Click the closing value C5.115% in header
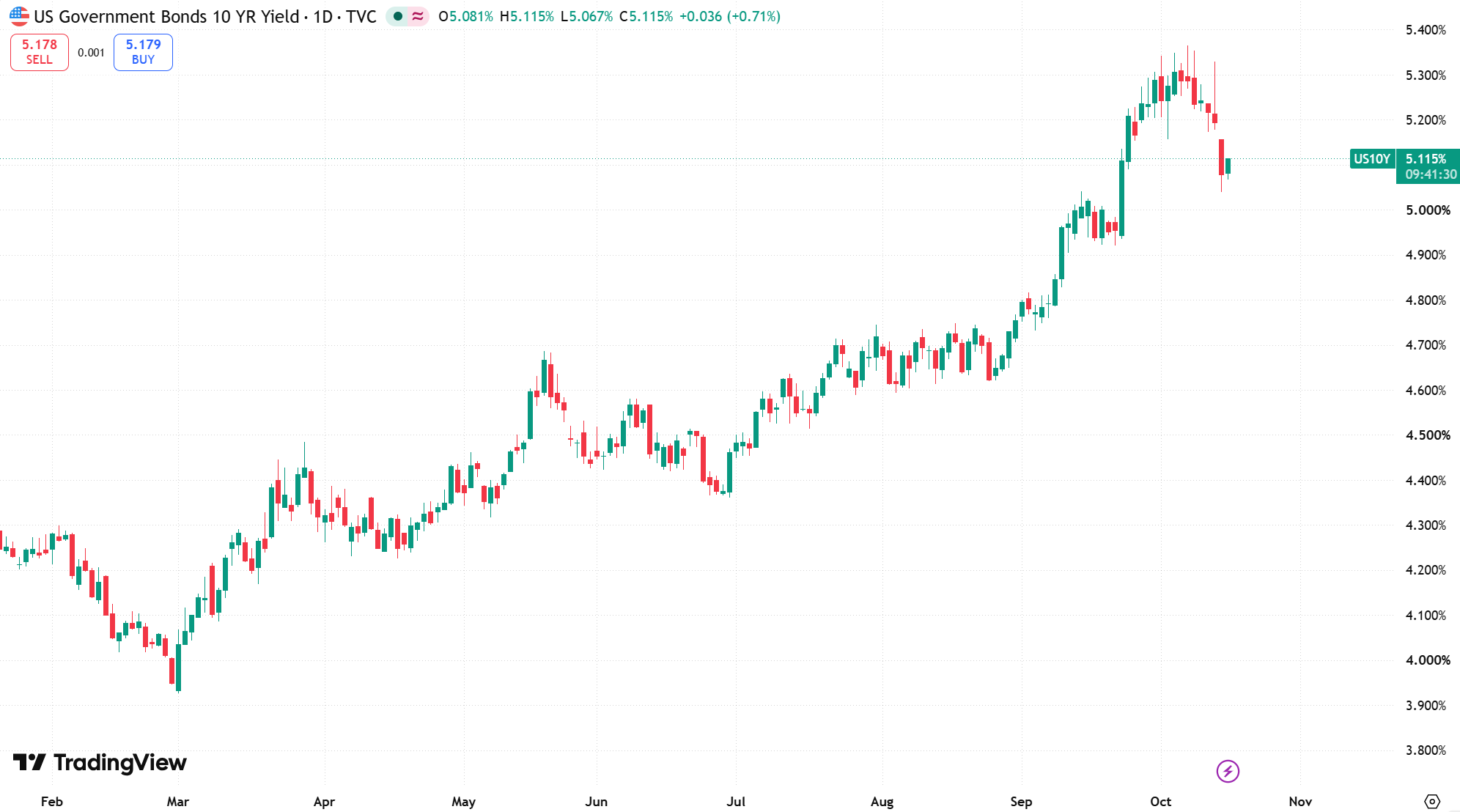This screenshot has width=1460, height=812. click(x=646, y=16)
